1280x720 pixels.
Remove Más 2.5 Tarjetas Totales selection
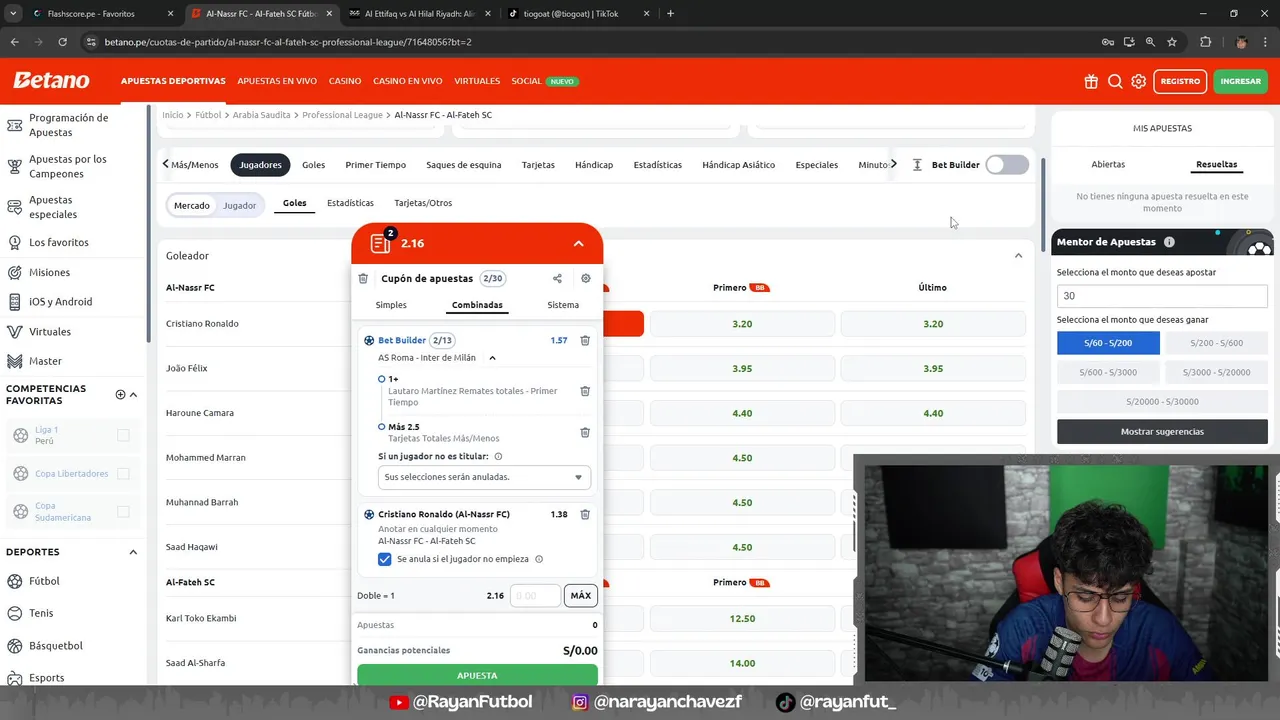point(585,432)
